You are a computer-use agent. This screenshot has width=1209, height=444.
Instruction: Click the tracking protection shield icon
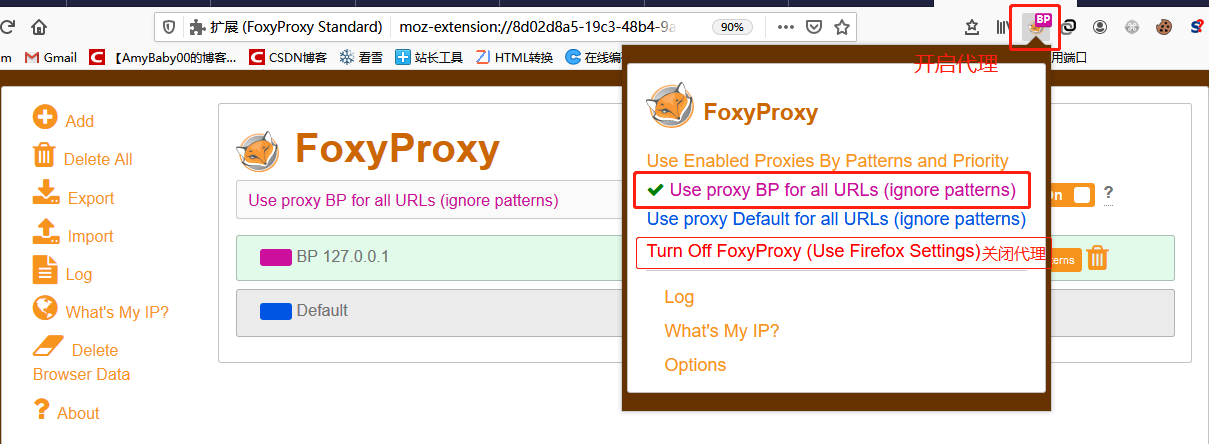coord(168,27)
